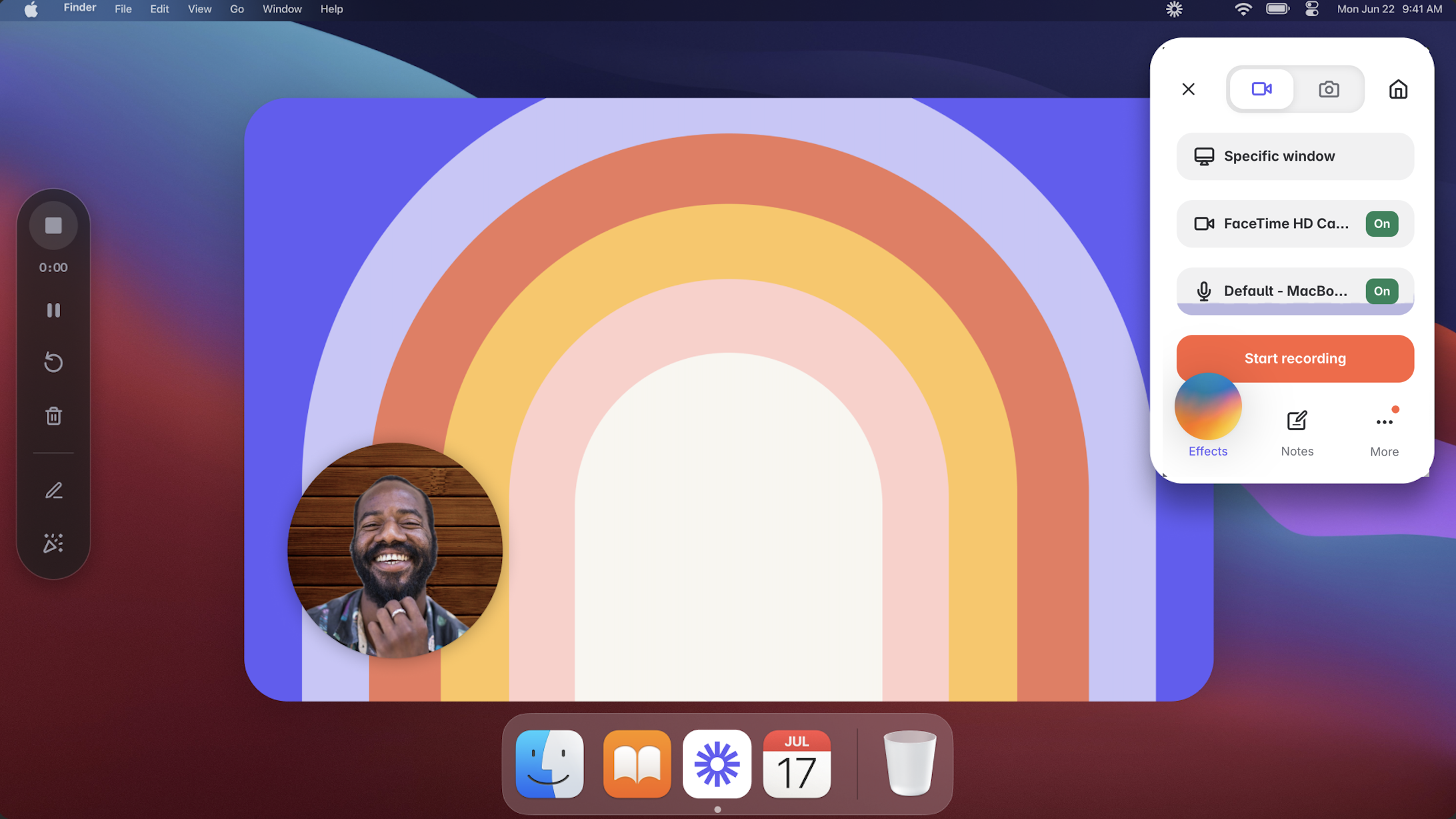1456x819 pixels.
Task: Select the pen drawing tool
Action: pyautogui.click(x=53, y=491)
